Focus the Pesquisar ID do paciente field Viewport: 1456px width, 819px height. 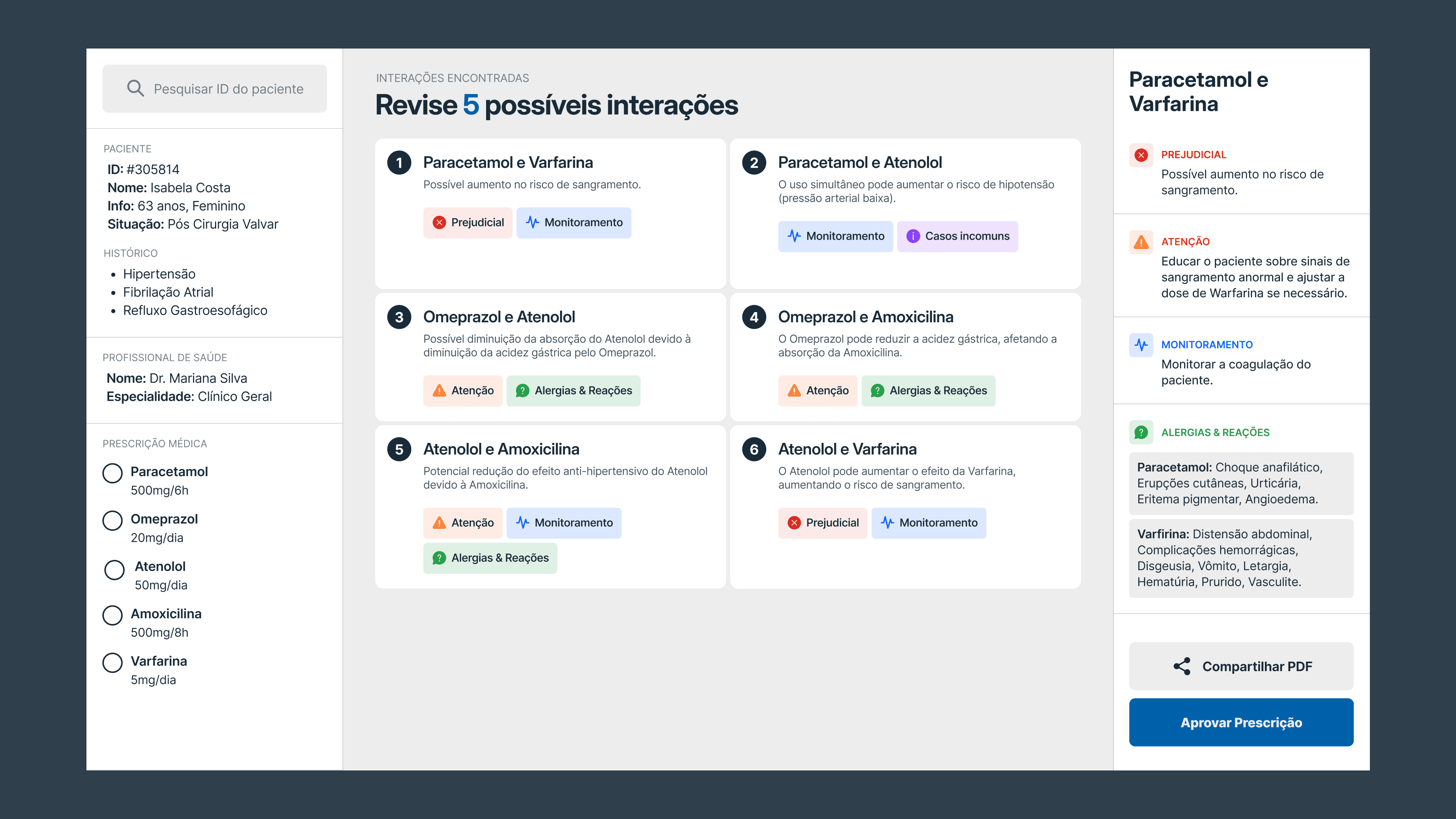(228, 89)
